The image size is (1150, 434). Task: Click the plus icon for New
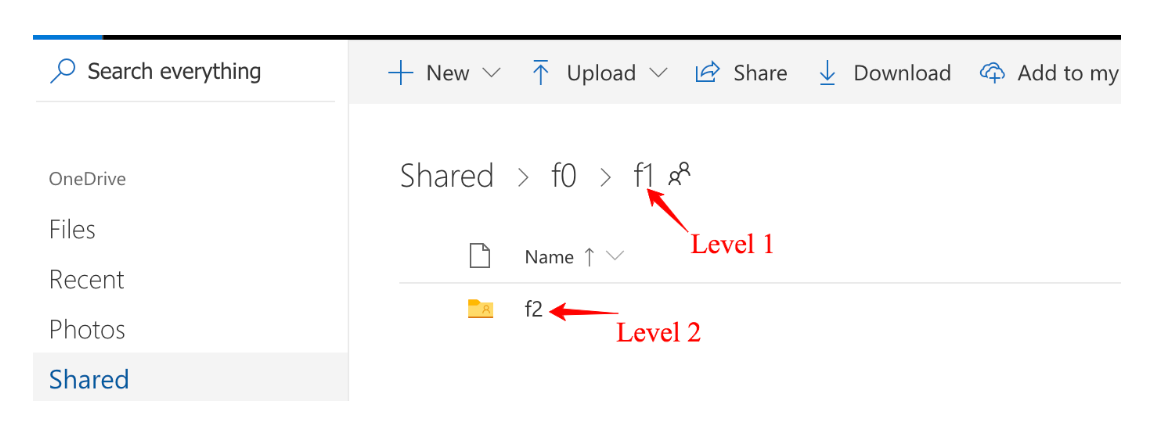[x=400, y=73]
